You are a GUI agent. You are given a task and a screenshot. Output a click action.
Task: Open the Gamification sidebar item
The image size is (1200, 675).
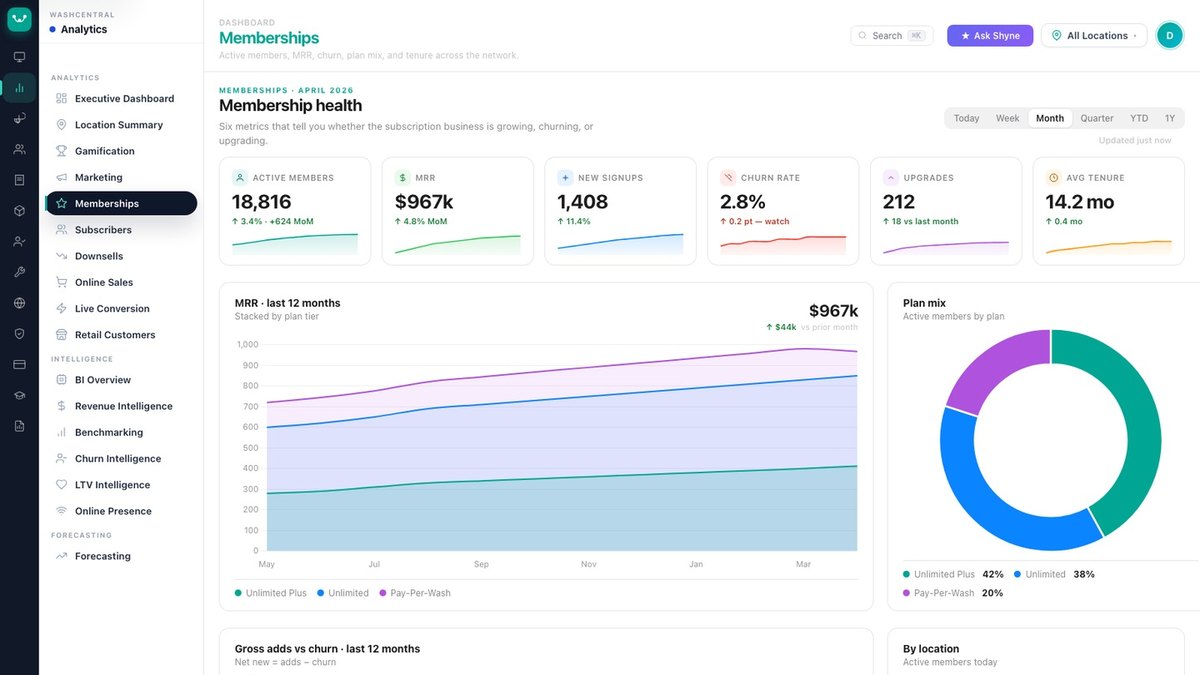point(121,151)
